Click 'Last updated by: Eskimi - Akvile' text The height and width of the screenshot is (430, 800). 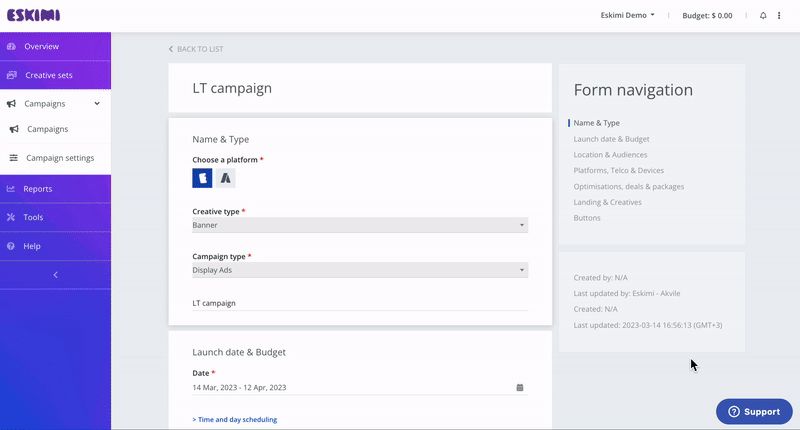627,293
